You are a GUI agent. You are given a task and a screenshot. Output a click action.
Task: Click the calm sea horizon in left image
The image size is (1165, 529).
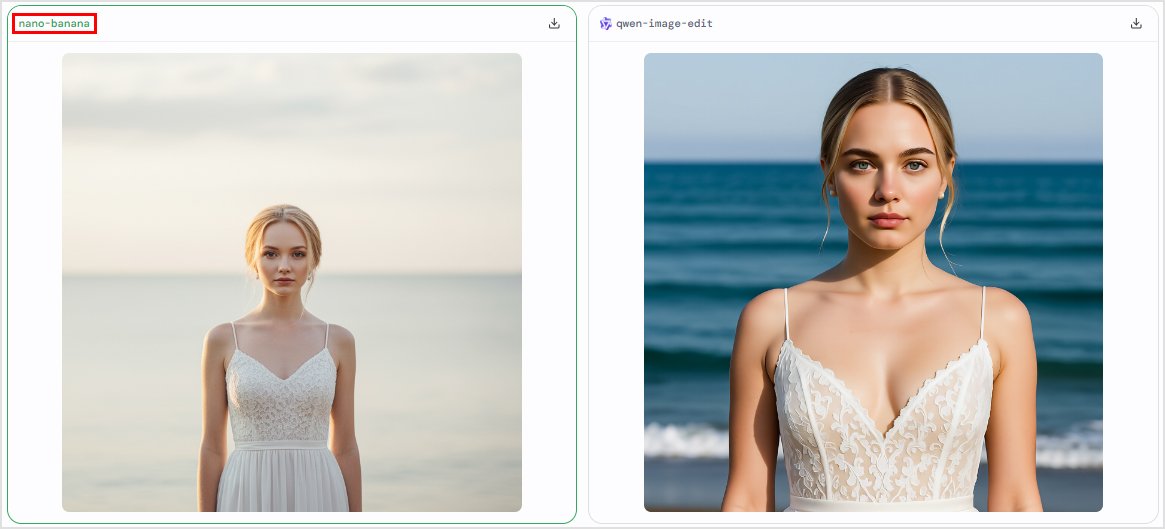click(x=140, y=276)
